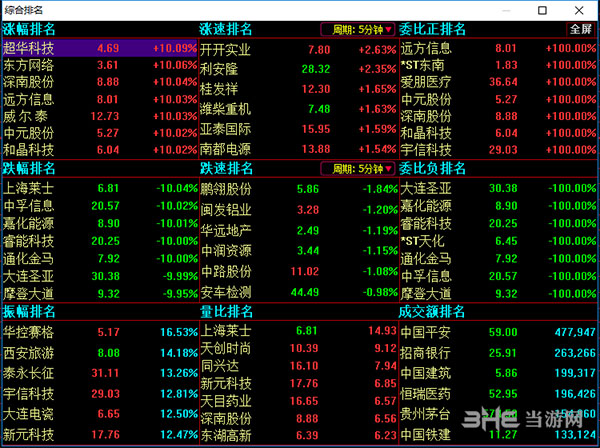Click the 涨幅排名 section header
This screenshot has height=448, width=600.
[30, 29]
